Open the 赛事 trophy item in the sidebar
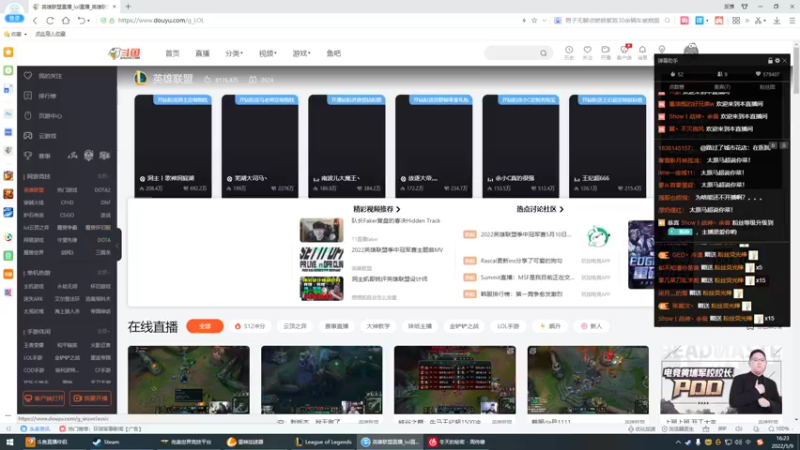 38,156
